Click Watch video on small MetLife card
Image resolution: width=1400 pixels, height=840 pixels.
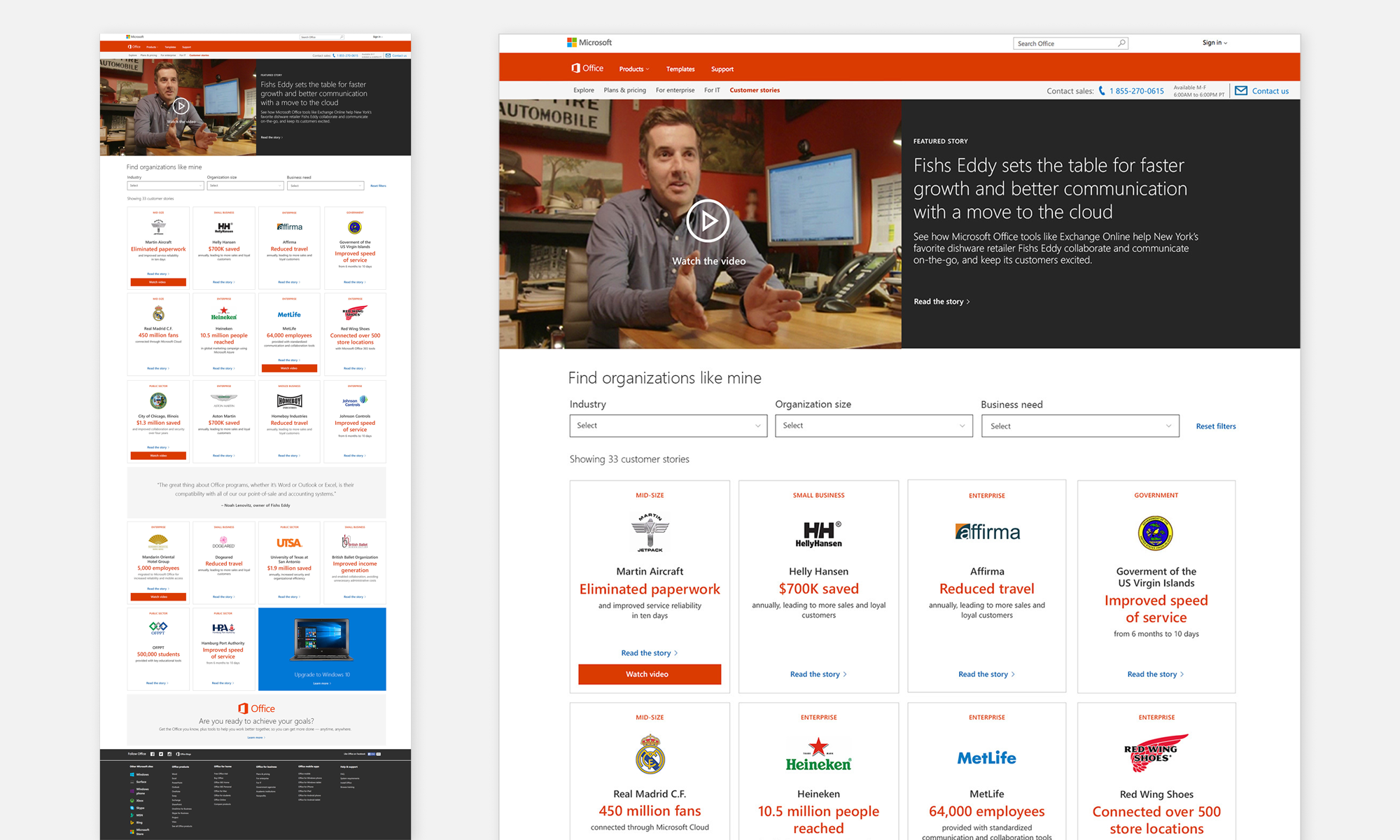click(289, 368)
